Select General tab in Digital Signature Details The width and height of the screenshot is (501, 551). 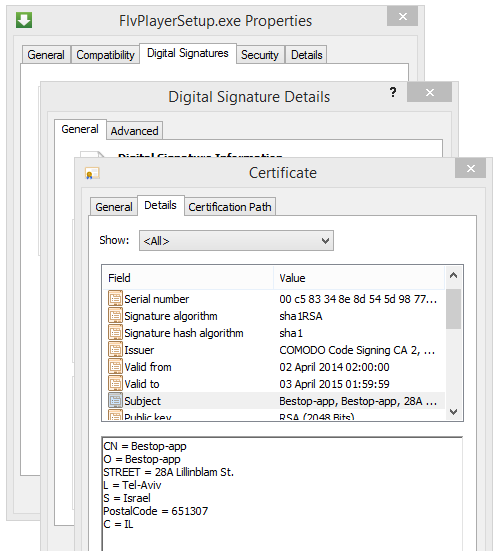(x=80, y=129)
